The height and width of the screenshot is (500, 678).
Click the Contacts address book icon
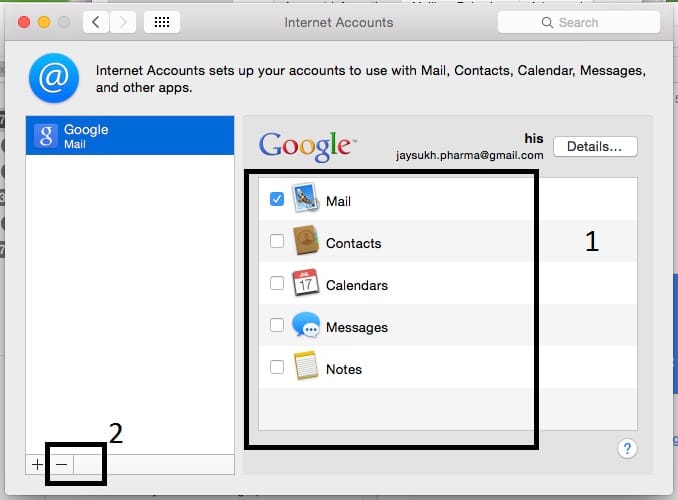pyautogui.click(x=306, y=240)
